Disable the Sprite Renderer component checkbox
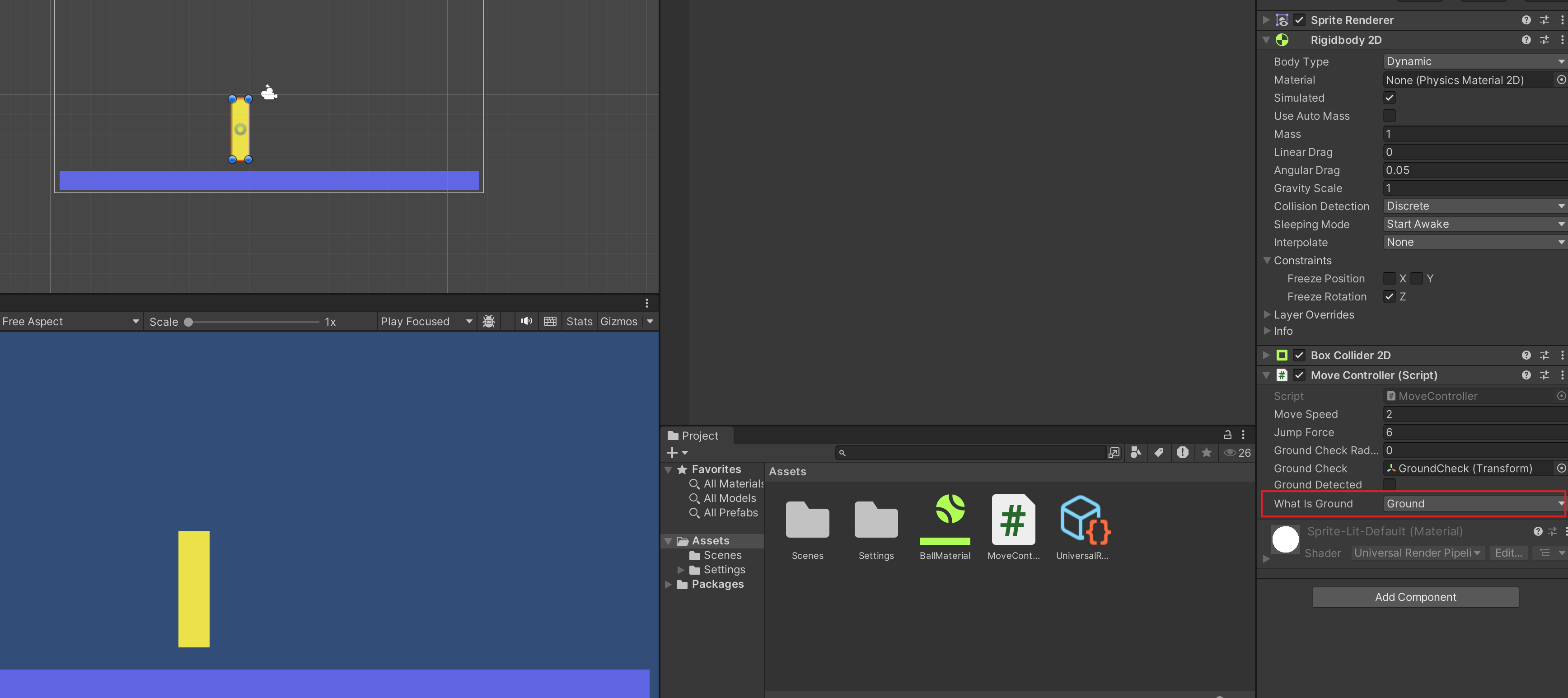Screen dimensions: 1568x698 pyautogui.click(x=1299, y=20)
